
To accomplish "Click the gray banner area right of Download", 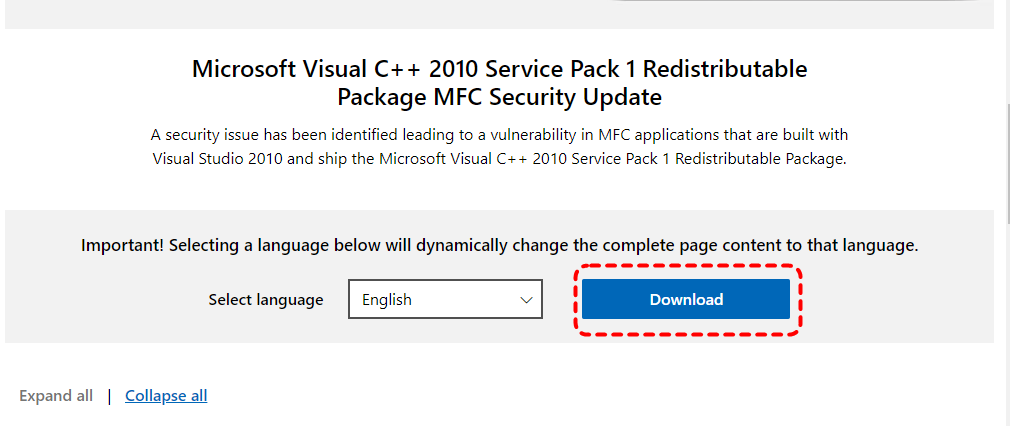I will click(x=900, y=300).
